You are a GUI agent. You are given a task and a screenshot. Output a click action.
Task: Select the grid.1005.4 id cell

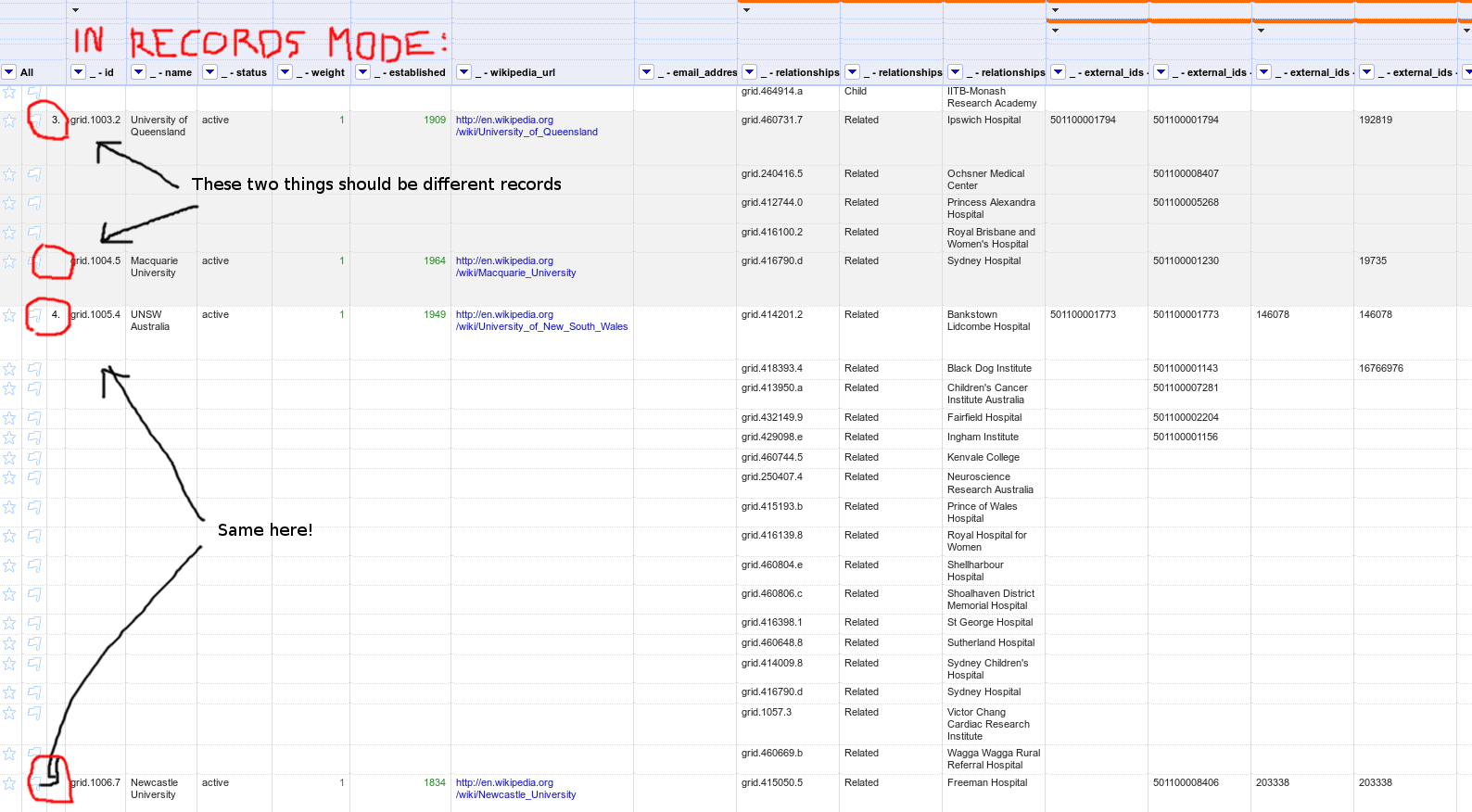click(x=95, y=315)
